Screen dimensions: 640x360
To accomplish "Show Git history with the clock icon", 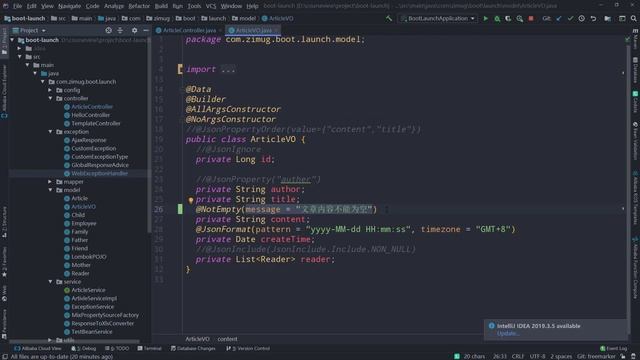I will pos(582,18).
